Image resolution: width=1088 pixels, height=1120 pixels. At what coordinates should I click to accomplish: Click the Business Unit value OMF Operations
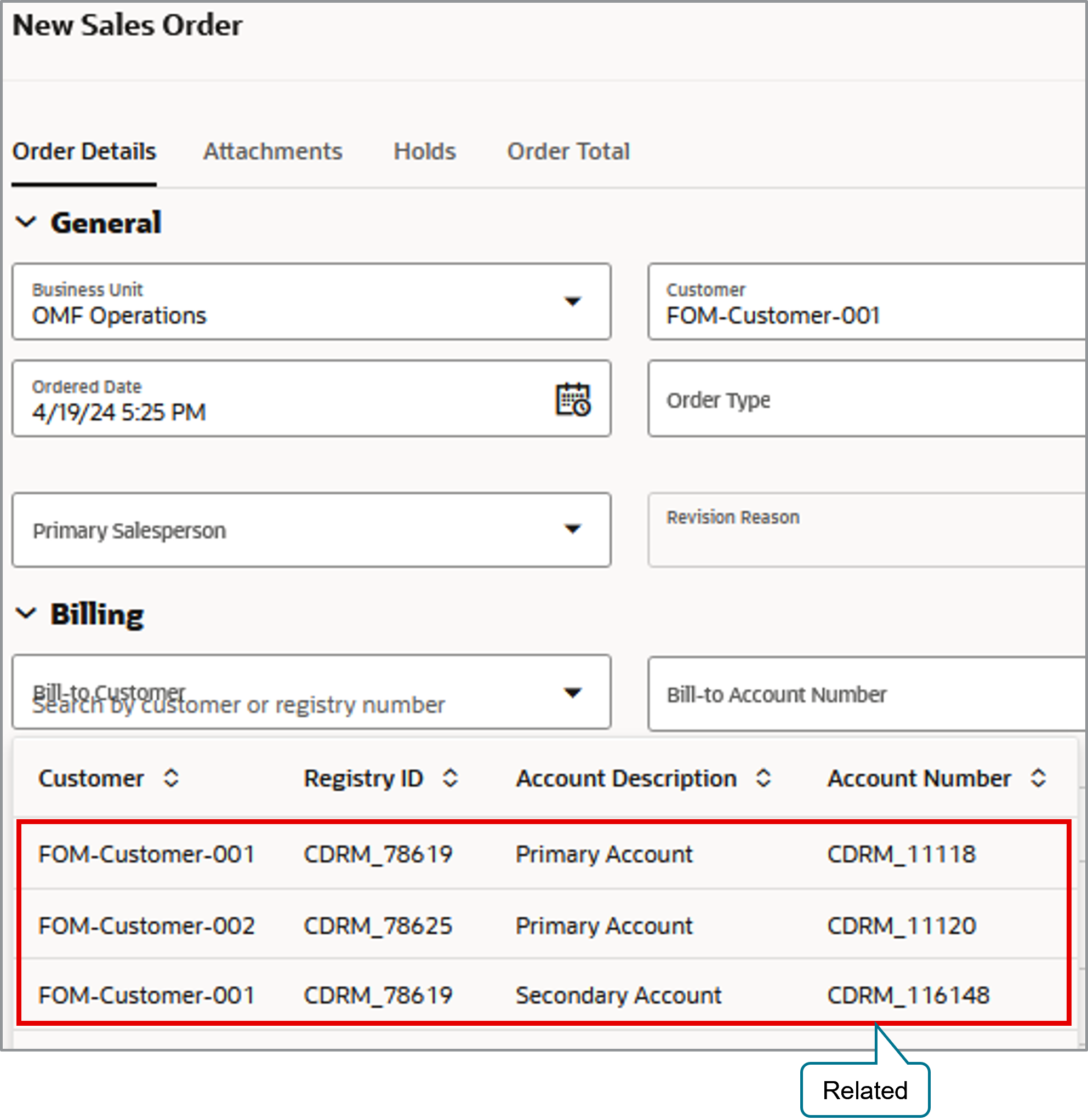point(119,316)
